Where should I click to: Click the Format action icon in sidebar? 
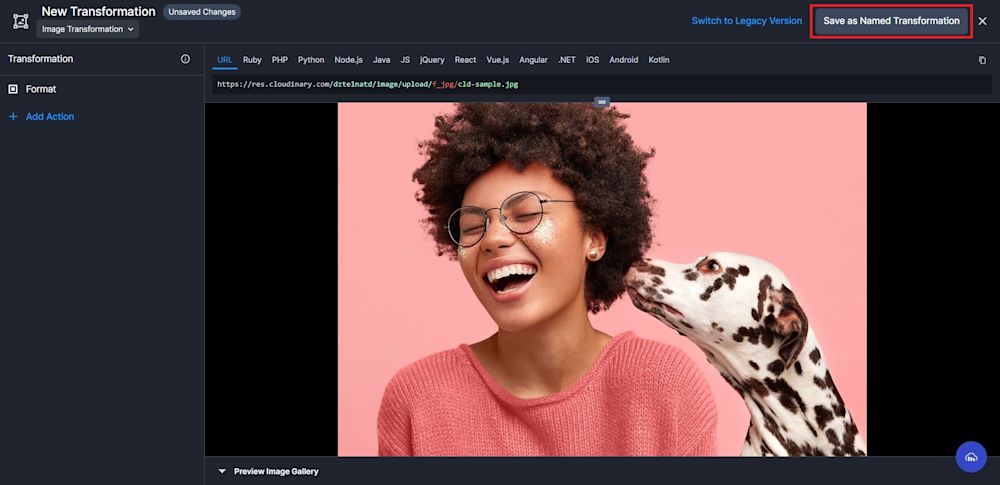point(13,89)
